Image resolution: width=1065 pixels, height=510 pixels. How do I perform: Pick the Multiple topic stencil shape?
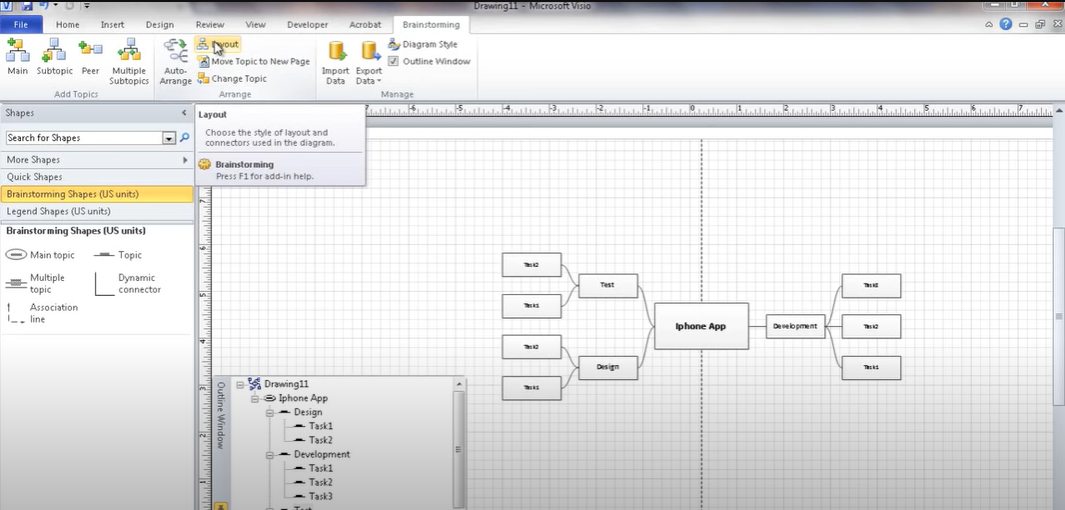pos(35,284)
